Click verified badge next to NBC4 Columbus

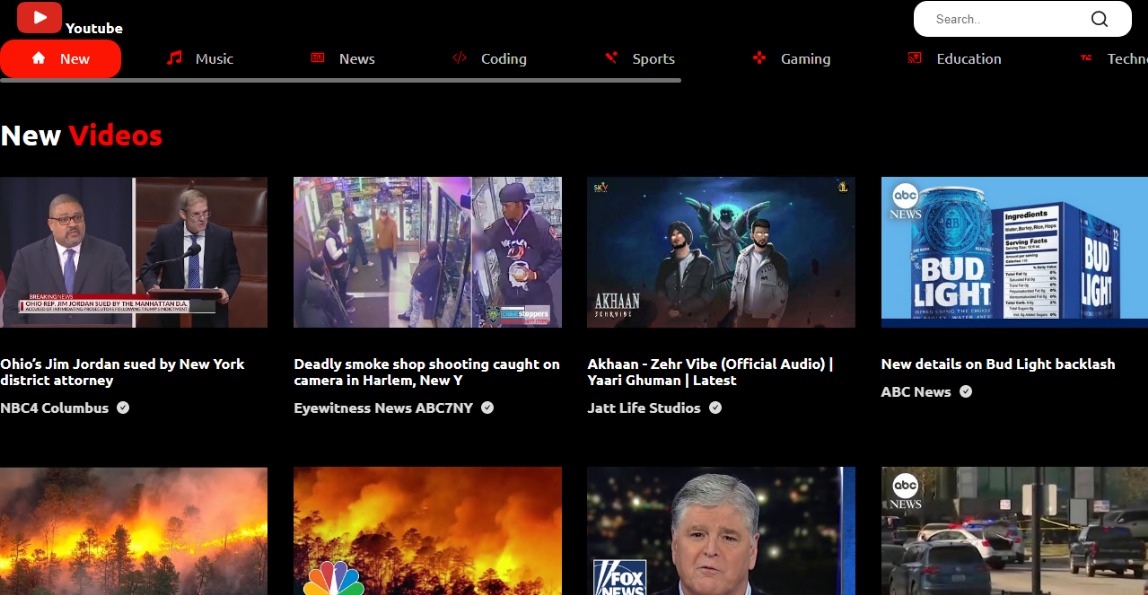[123, 408]
